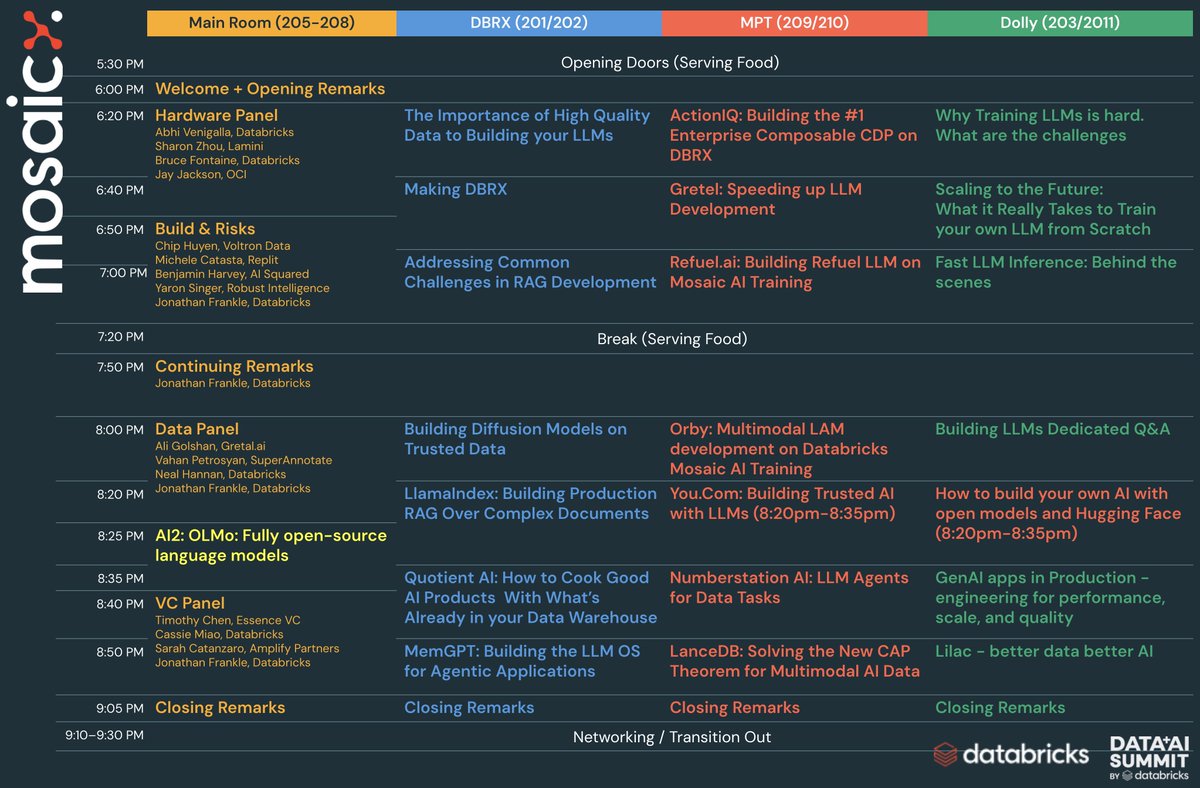The width and height of the screenshot is (1200, 788).
Task: Click speaker Sarah Catanzaro, Amplify Partners
Action: (x=247, y=648)
